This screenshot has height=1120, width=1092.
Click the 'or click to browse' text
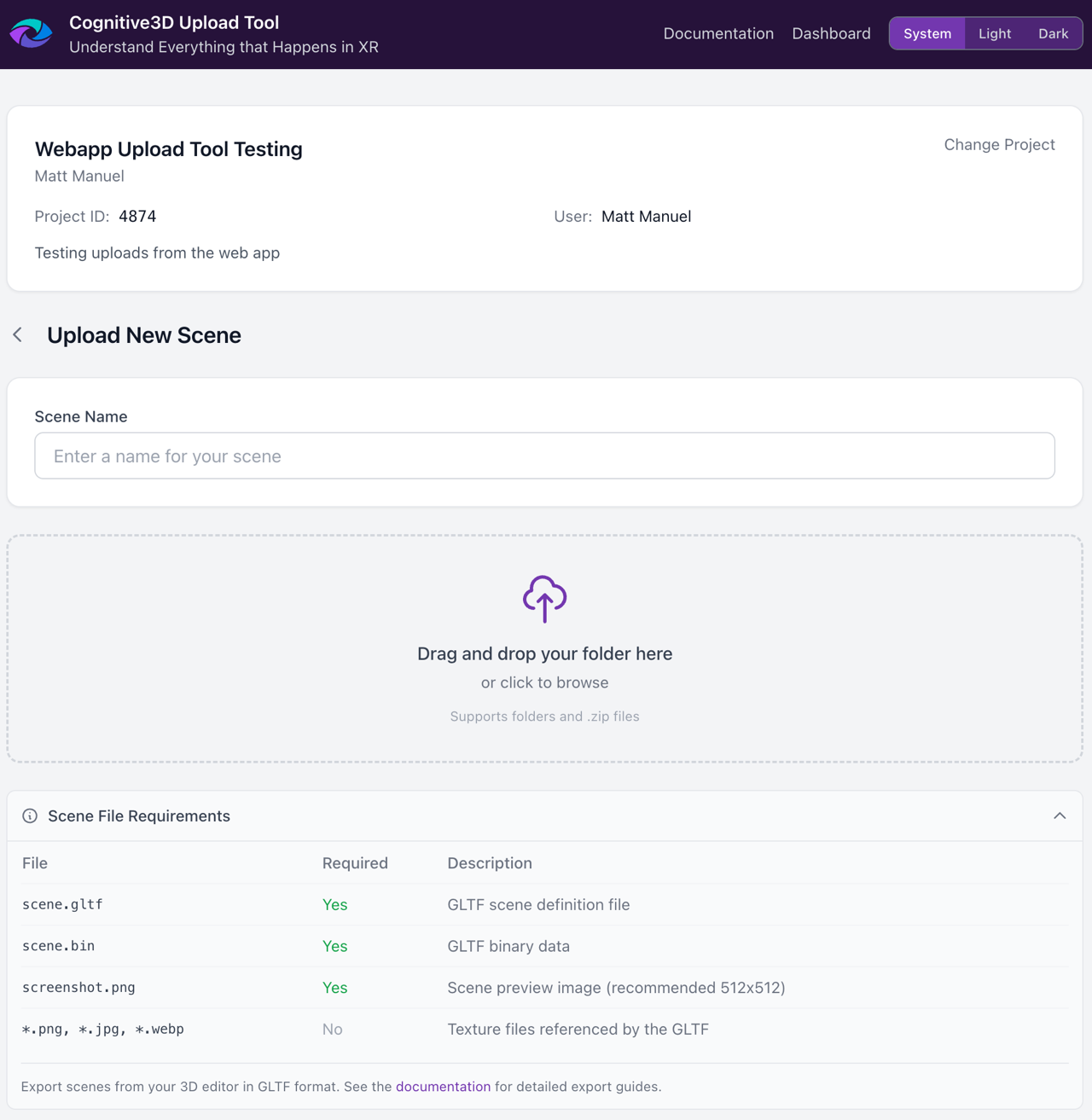[544, 682]
